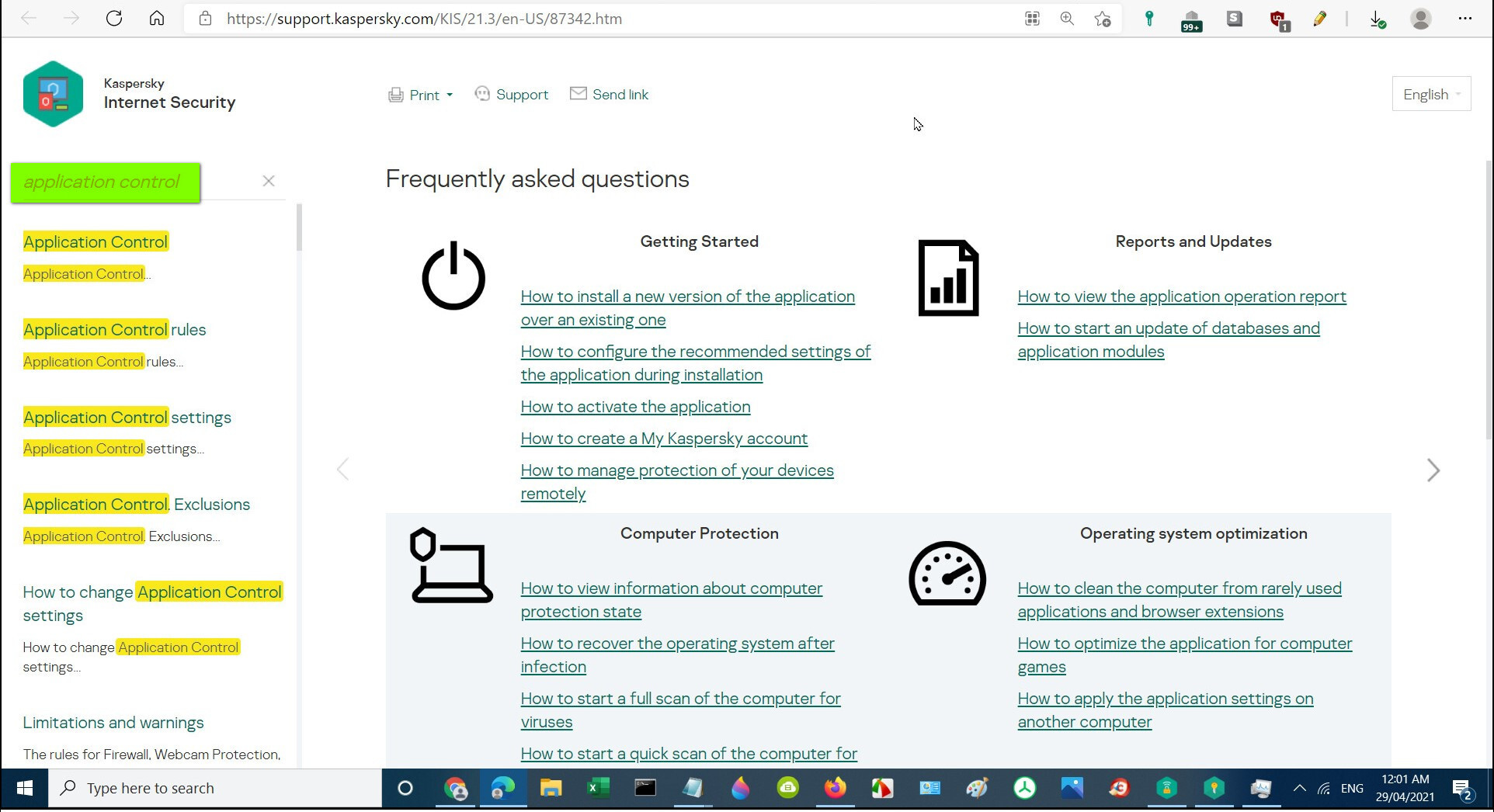The image size is (1494, 812).
Task: Show hidden system tray icons
Action: [1299, 789]
